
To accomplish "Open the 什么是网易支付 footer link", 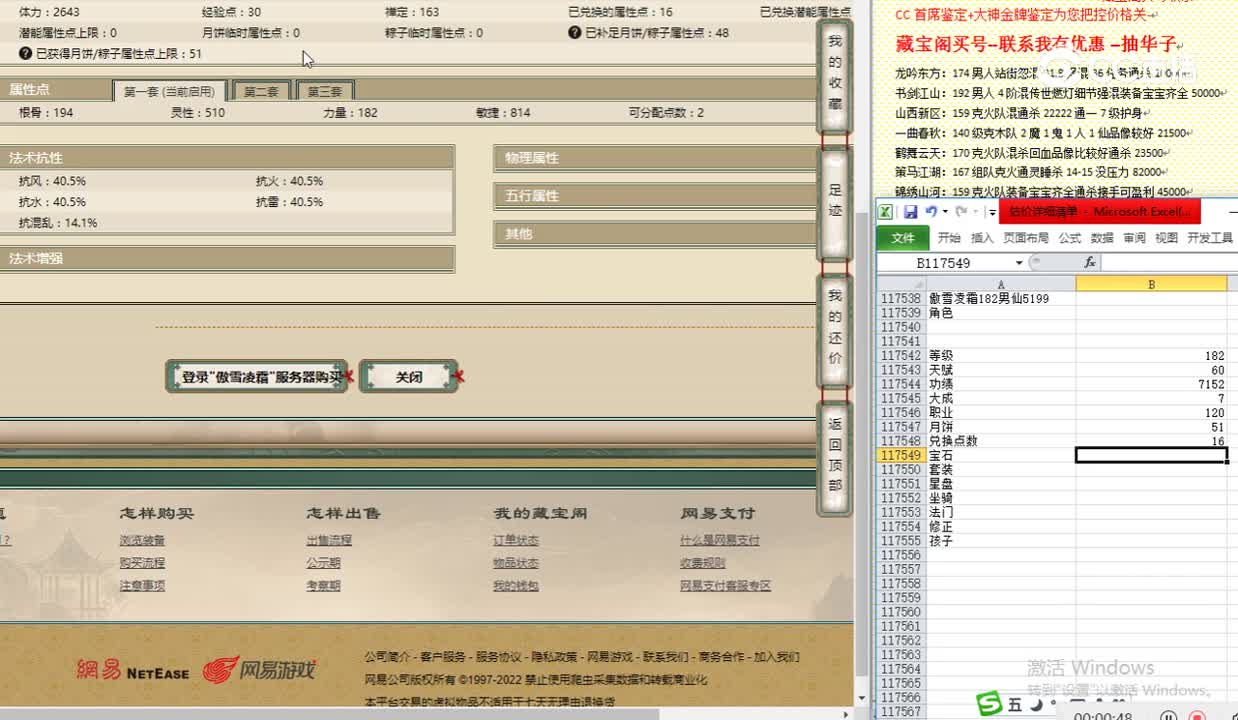I will (720, 540).
